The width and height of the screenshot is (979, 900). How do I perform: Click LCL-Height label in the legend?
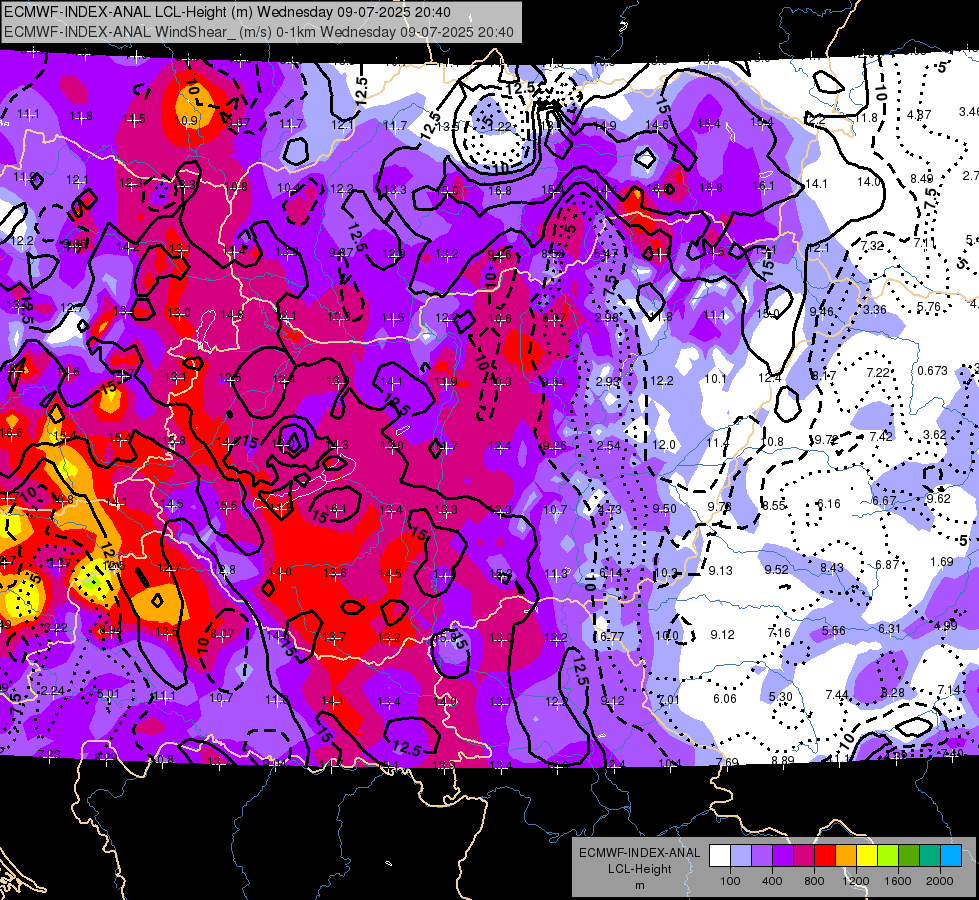pyautogui.click(x=640, y=869)
